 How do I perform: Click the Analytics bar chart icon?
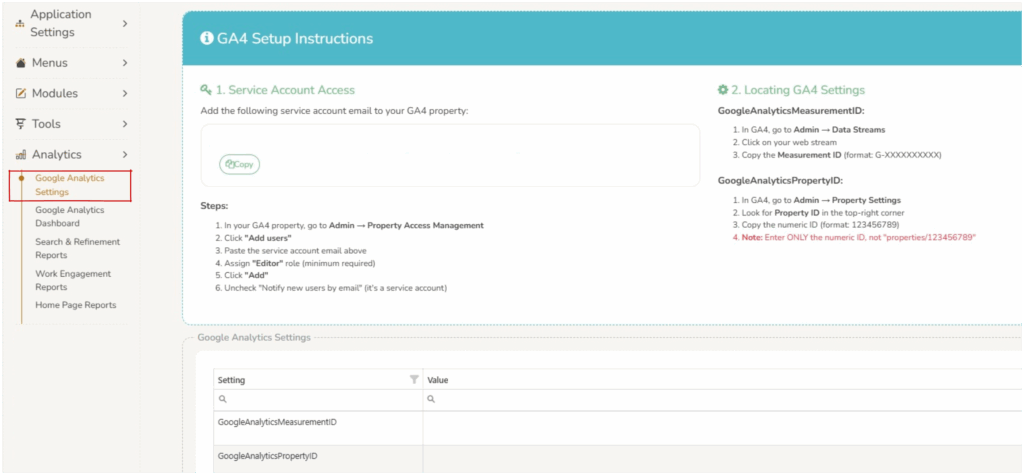click(x=21, y=155)
